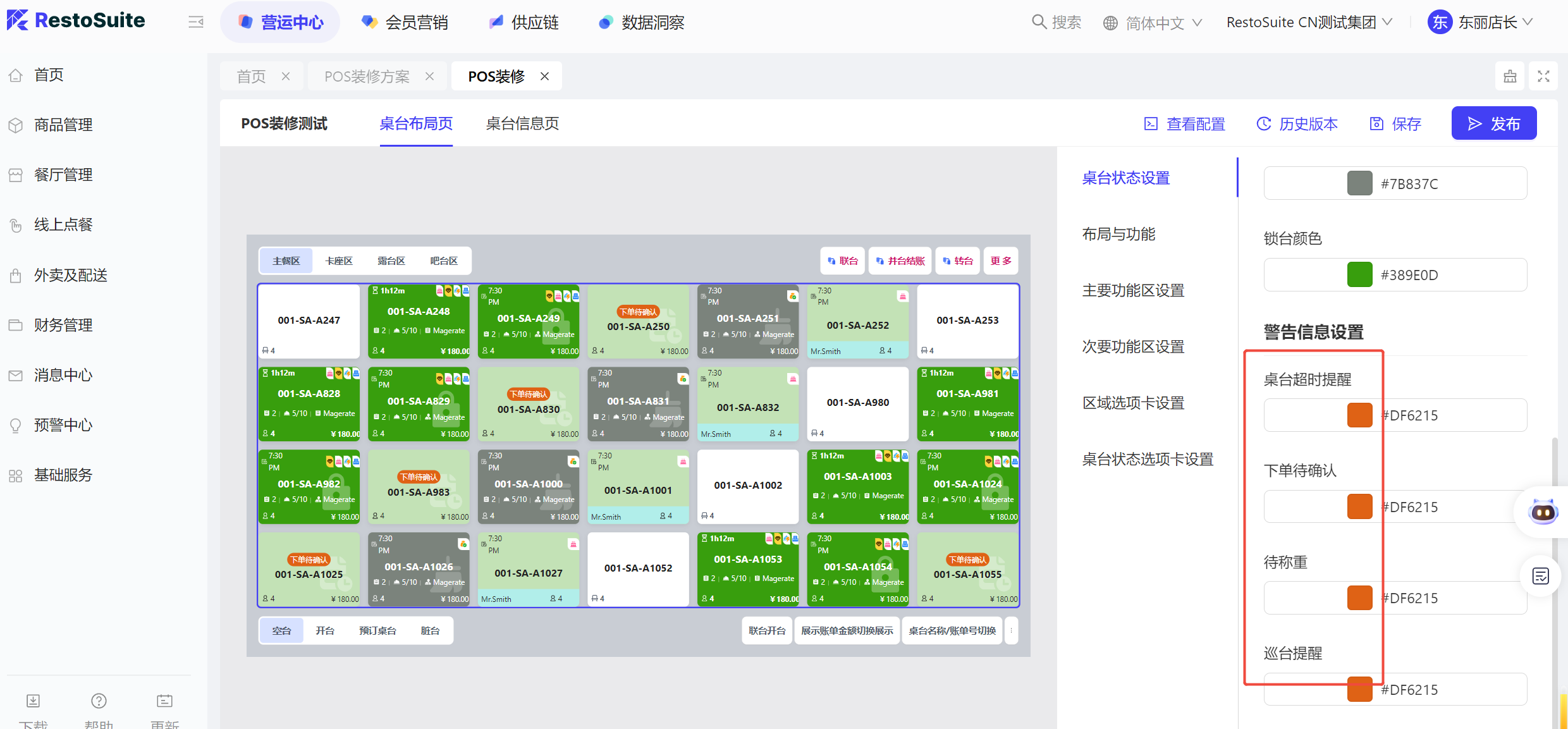Switch to 桌台信息页 tab
Image resolution: width=1568 pixels, height=729 pixels.
[522, 124]
